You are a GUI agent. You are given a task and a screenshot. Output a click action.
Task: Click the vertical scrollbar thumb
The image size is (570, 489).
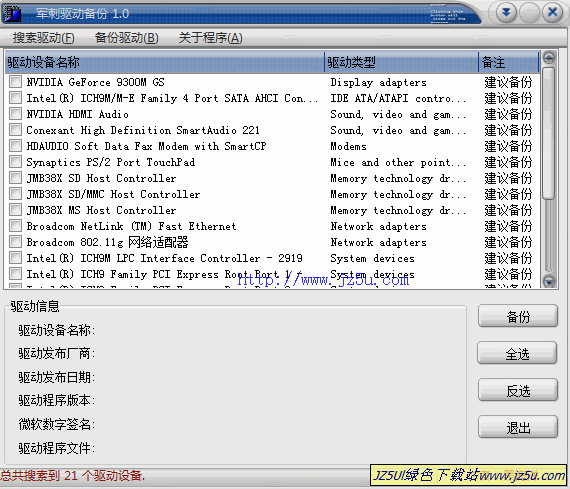pyautogui.click(x=549, y=133)
